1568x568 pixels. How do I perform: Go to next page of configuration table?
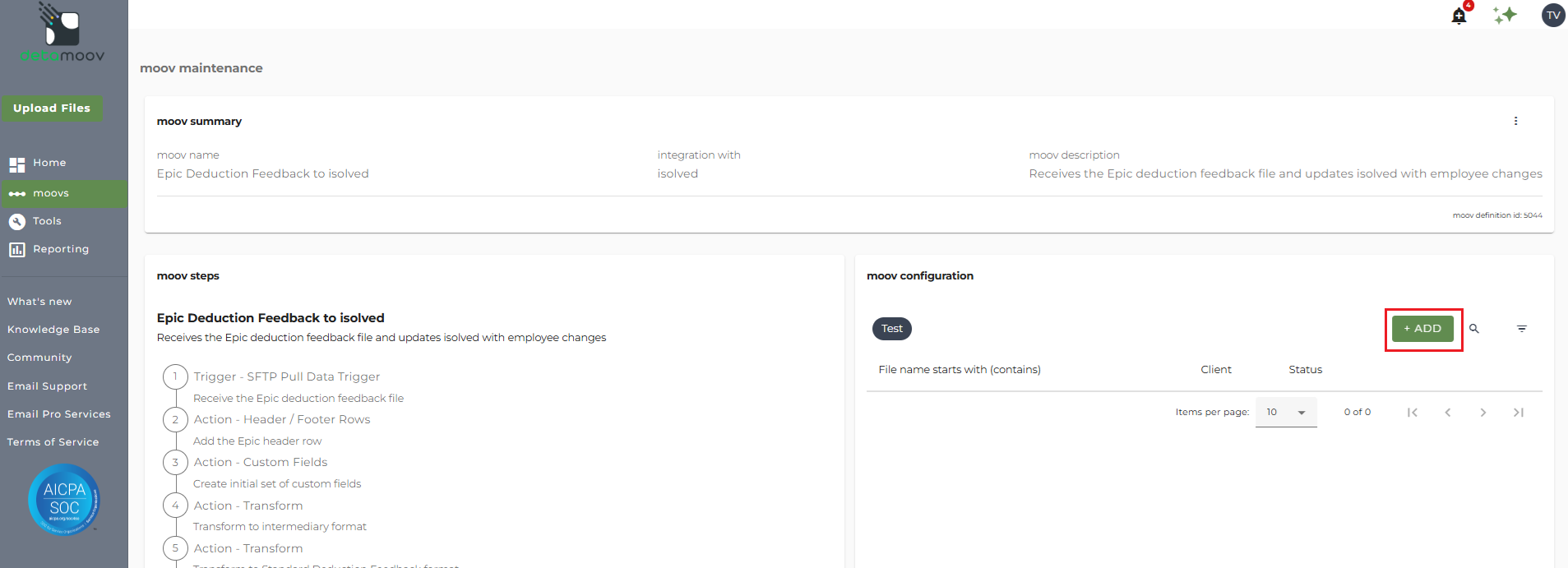point(1483,413)
